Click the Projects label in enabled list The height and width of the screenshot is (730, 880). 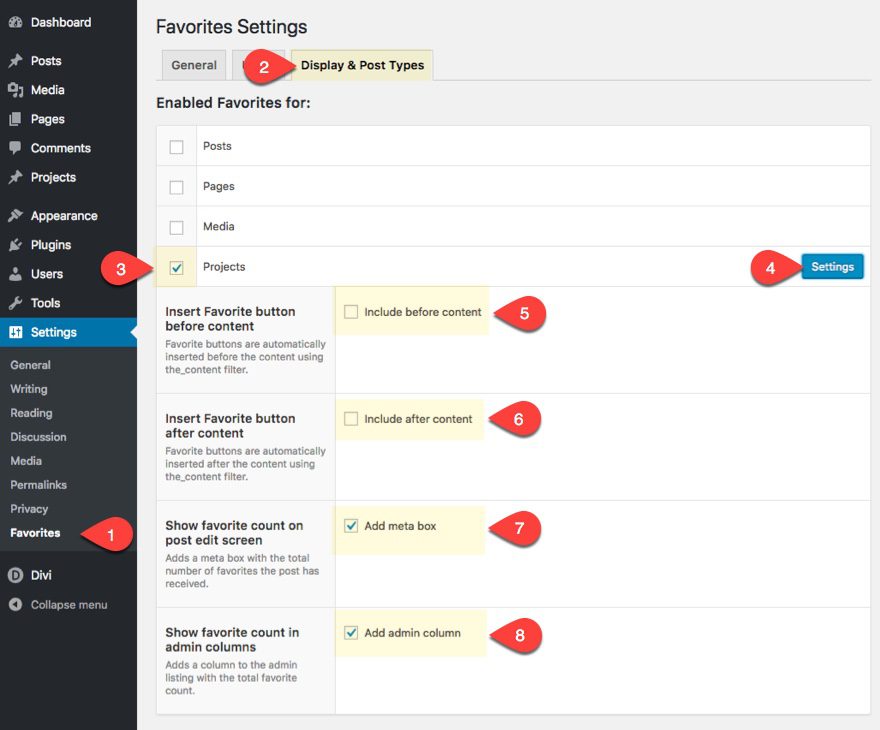224,267
